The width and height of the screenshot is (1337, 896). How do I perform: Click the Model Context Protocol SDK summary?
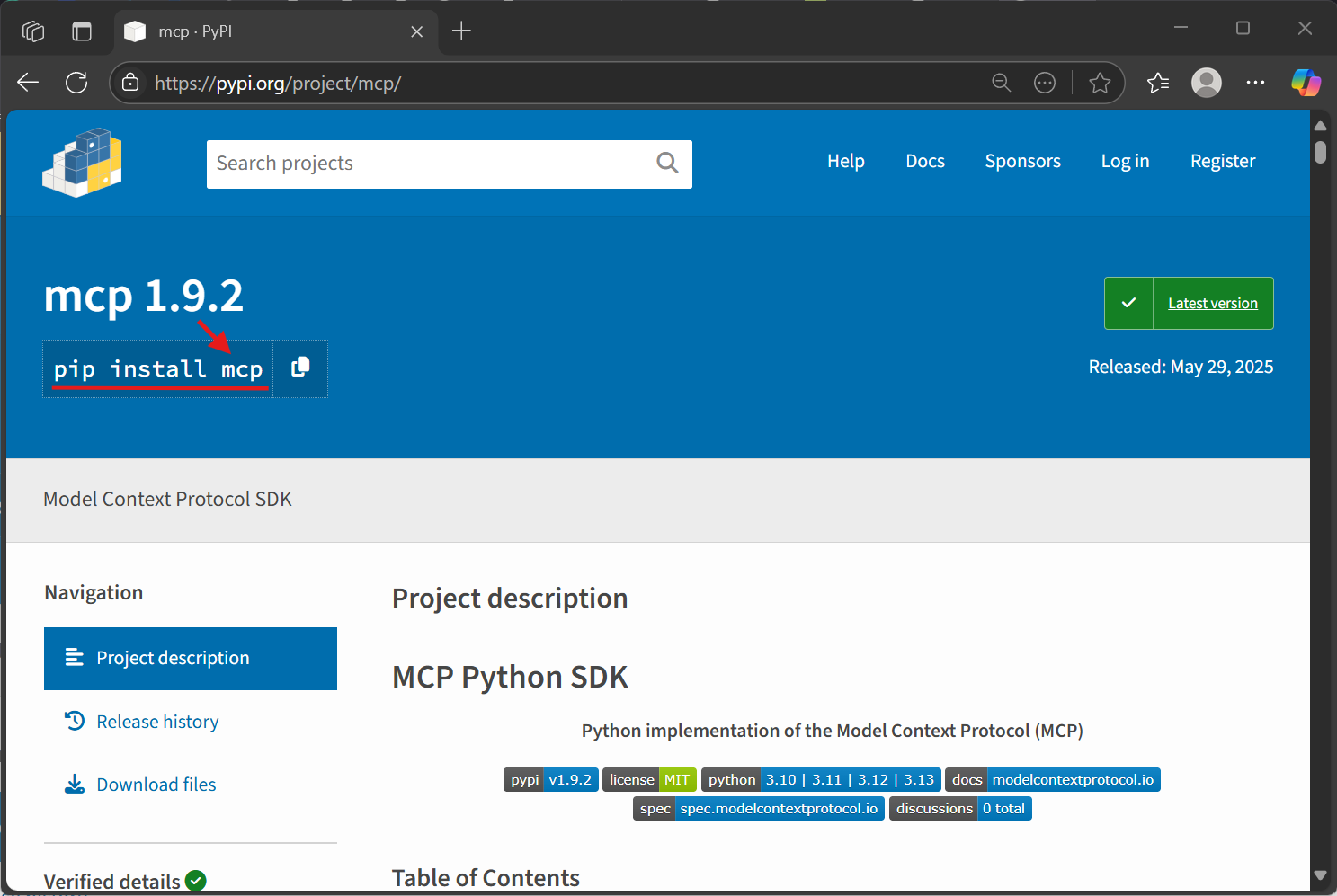click(x=167, y=499)
